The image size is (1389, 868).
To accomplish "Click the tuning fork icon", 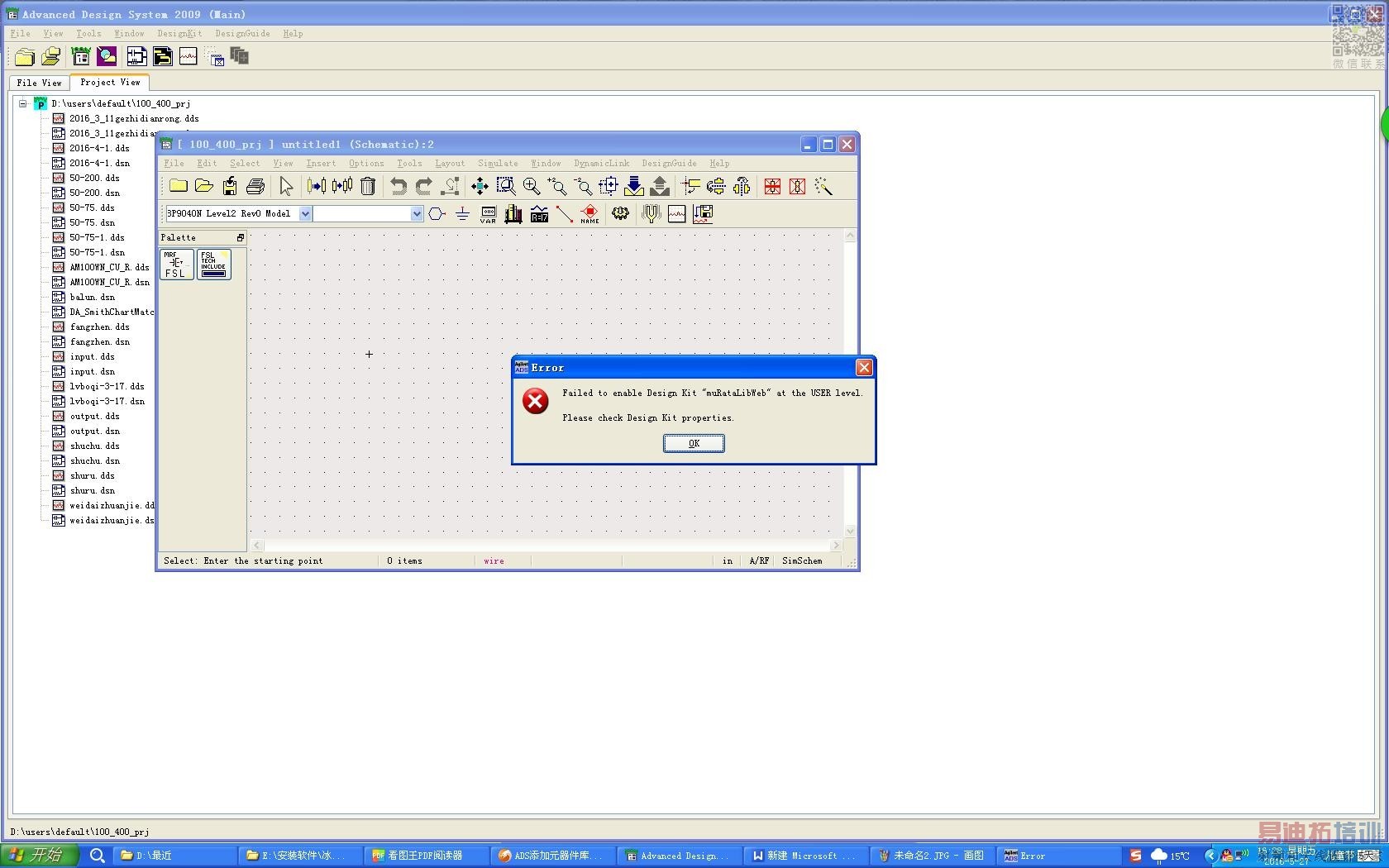I will [x=651, y=214].
